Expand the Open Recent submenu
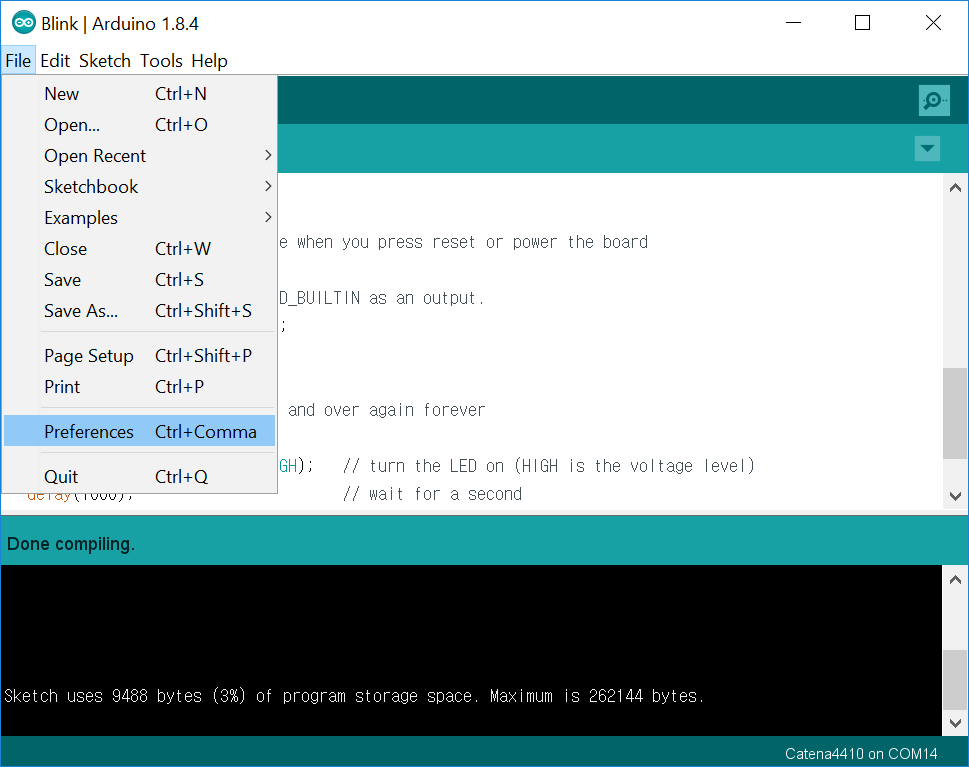Screen dimensions: 969x767 (x=139, y=156)
